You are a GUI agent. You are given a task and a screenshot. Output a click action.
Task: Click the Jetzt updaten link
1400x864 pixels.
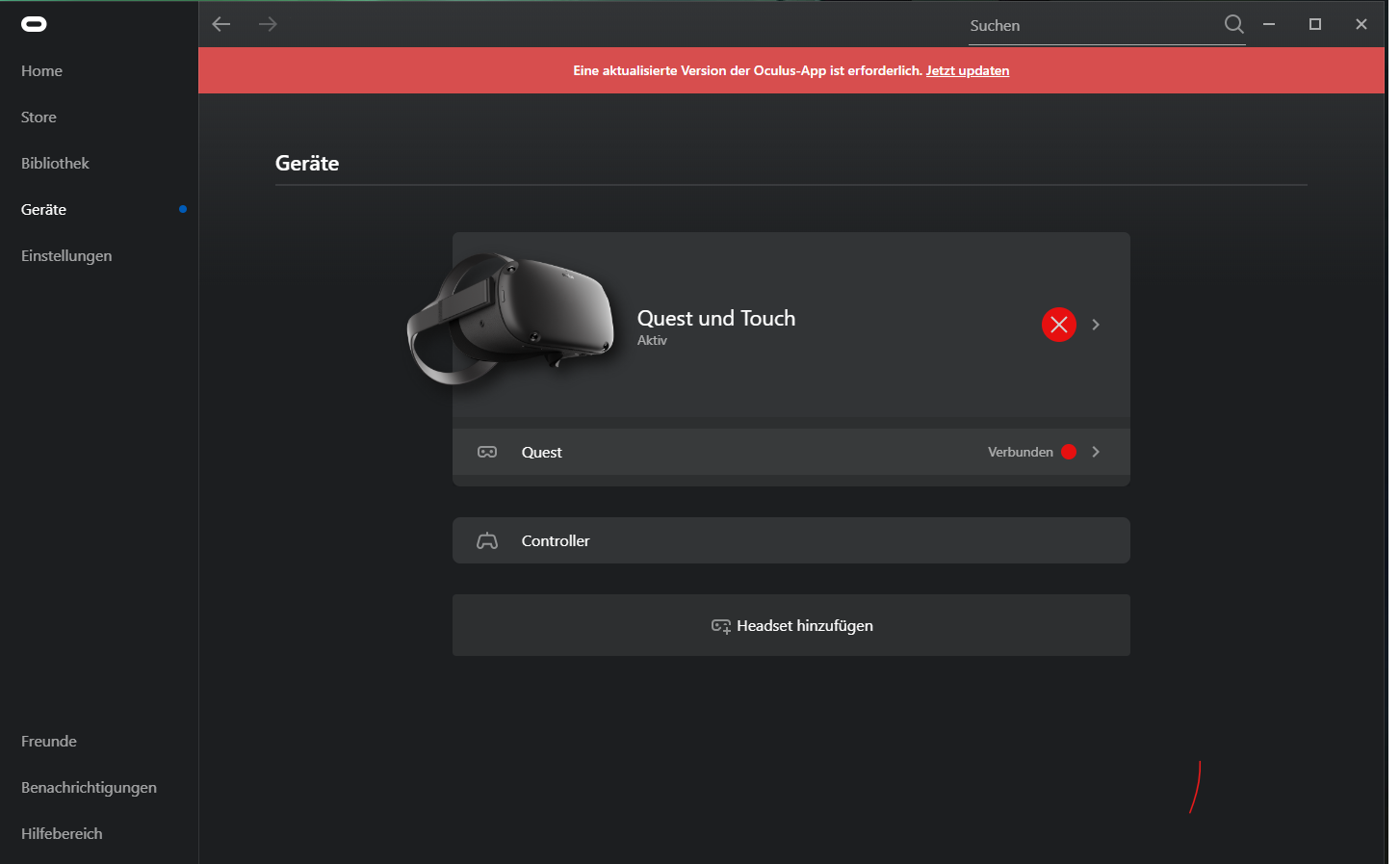point(968,70)
